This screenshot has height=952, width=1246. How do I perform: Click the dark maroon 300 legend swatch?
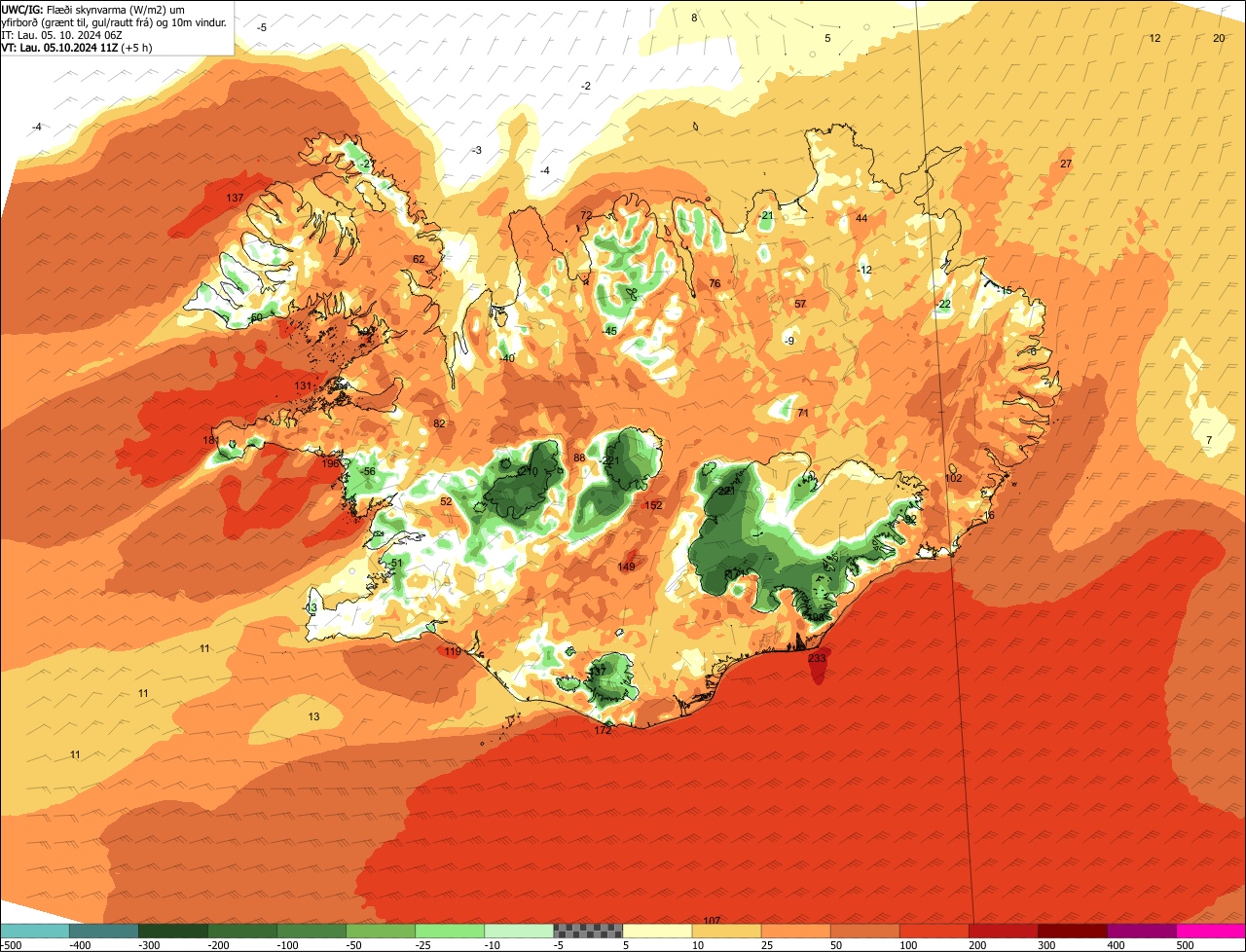coord(1072,931)
